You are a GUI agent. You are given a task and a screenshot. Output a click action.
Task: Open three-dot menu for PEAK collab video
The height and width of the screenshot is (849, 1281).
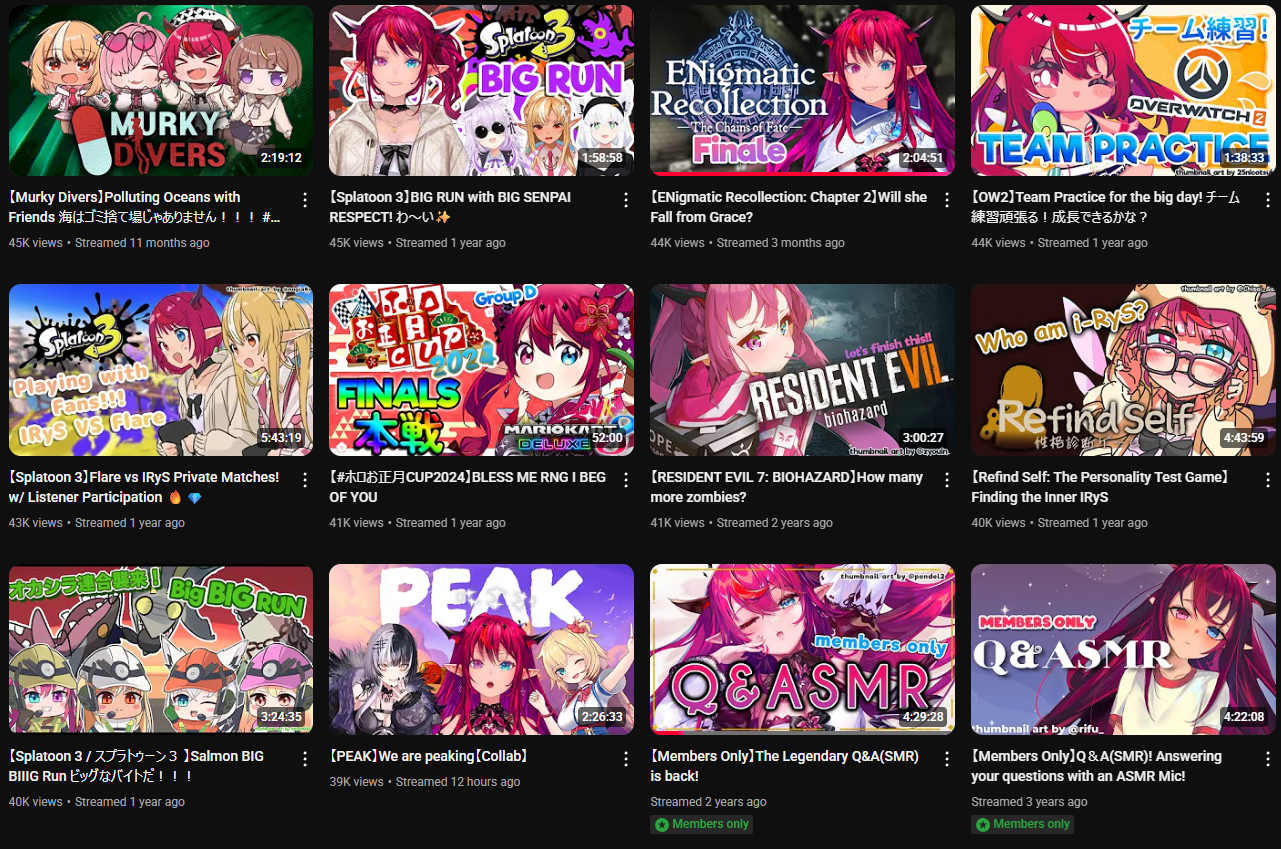pyautogui.click(x=626, y=759)
